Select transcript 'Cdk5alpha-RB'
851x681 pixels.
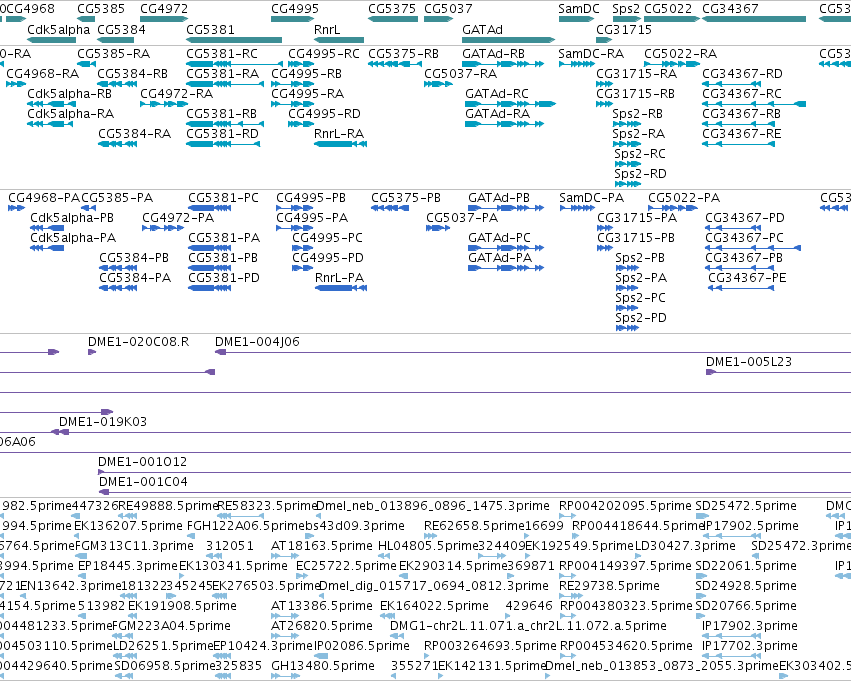(69, 94)
